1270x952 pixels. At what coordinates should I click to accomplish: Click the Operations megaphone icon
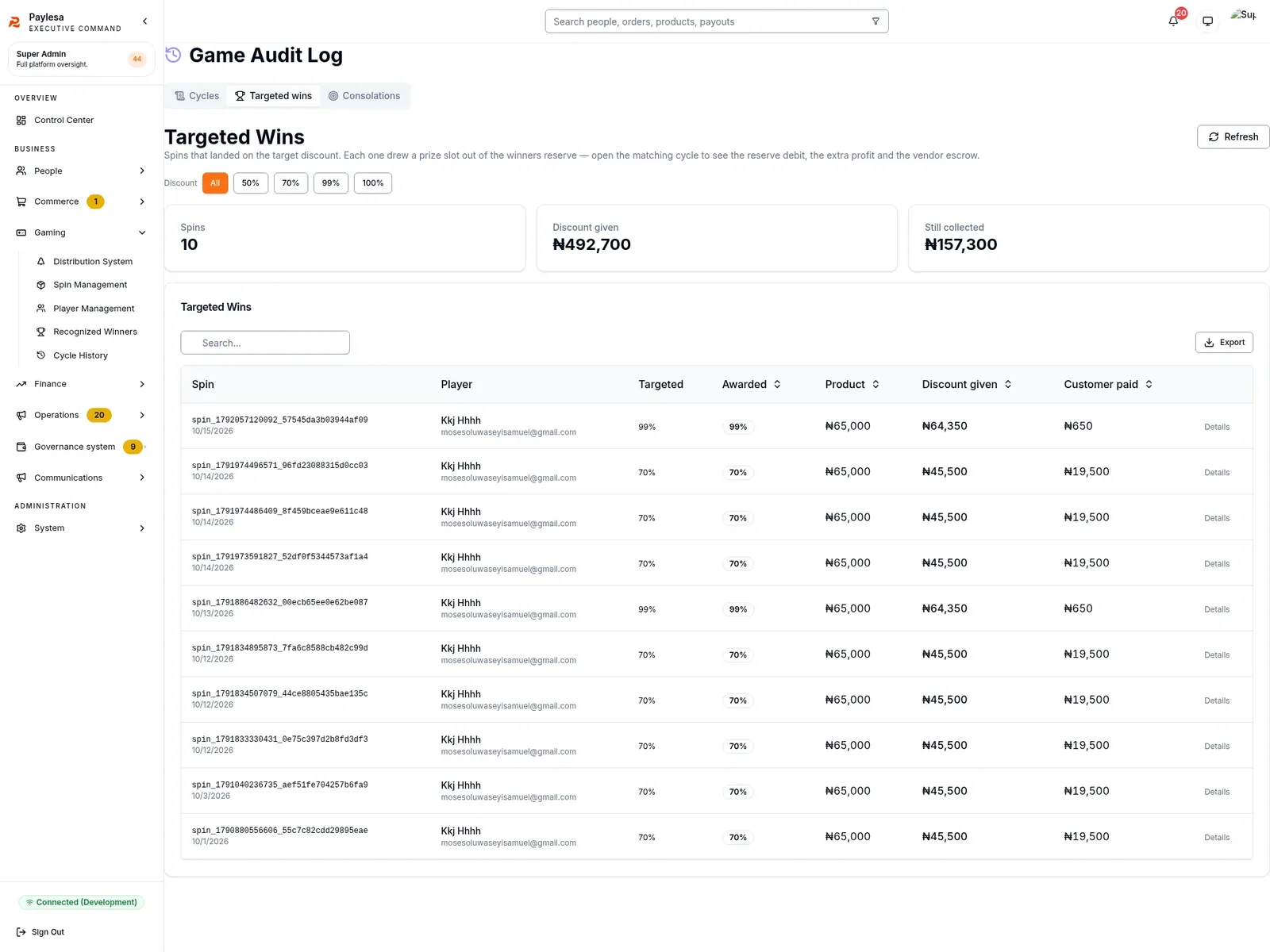tap(21, 415)
